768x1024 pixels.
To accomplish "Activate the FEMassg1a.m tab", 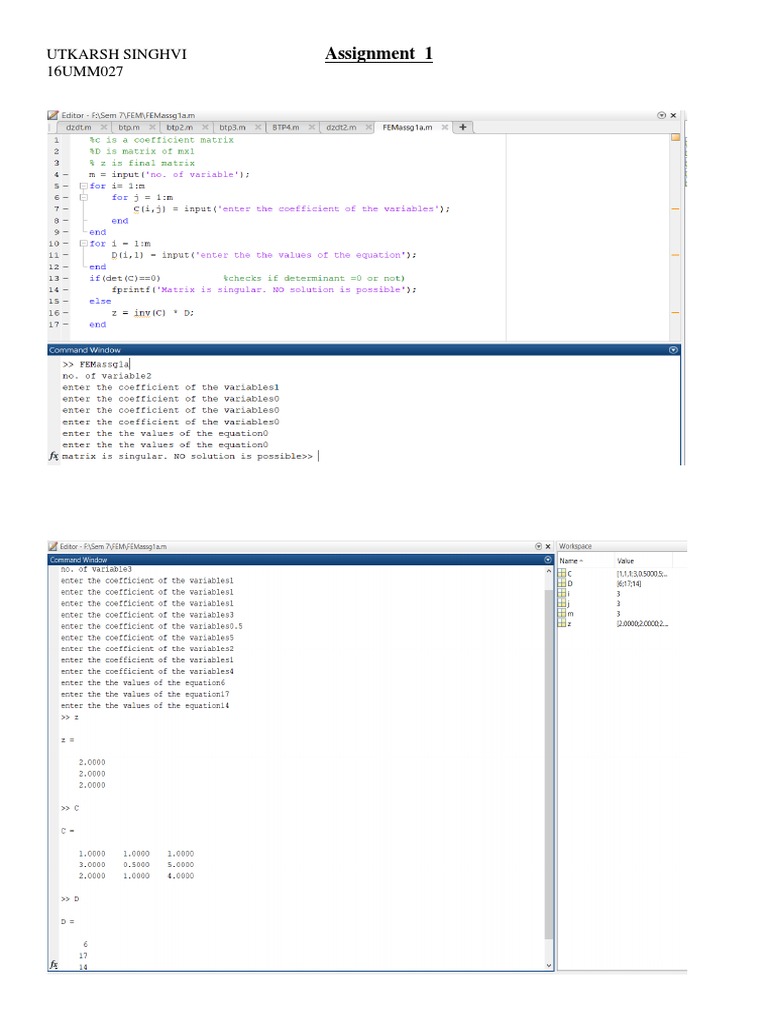I will pyautogui.click(x=407, y=127).
